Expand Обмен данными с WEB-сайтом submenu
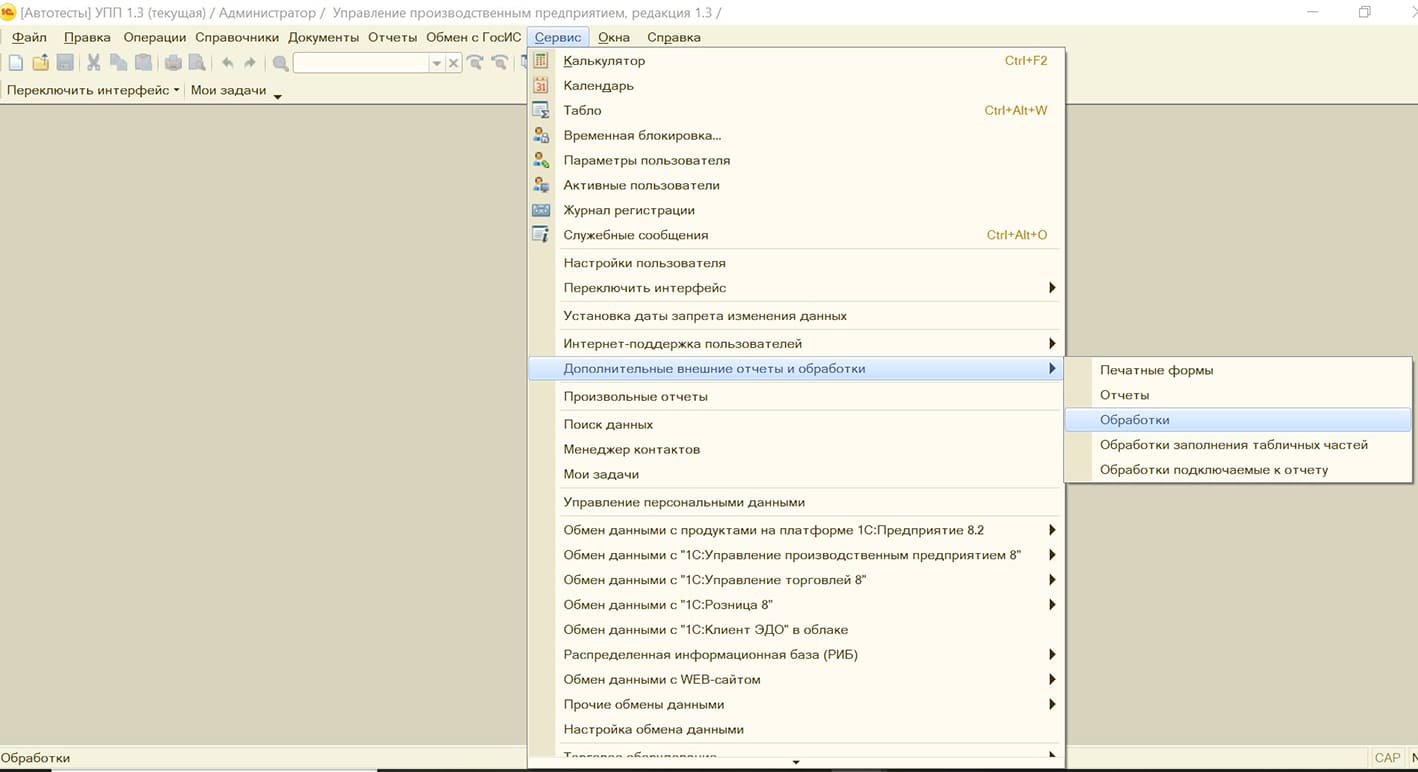The width and height of the screenshot is (1418, 772). pyautogui.click(x=1052, y=680)
